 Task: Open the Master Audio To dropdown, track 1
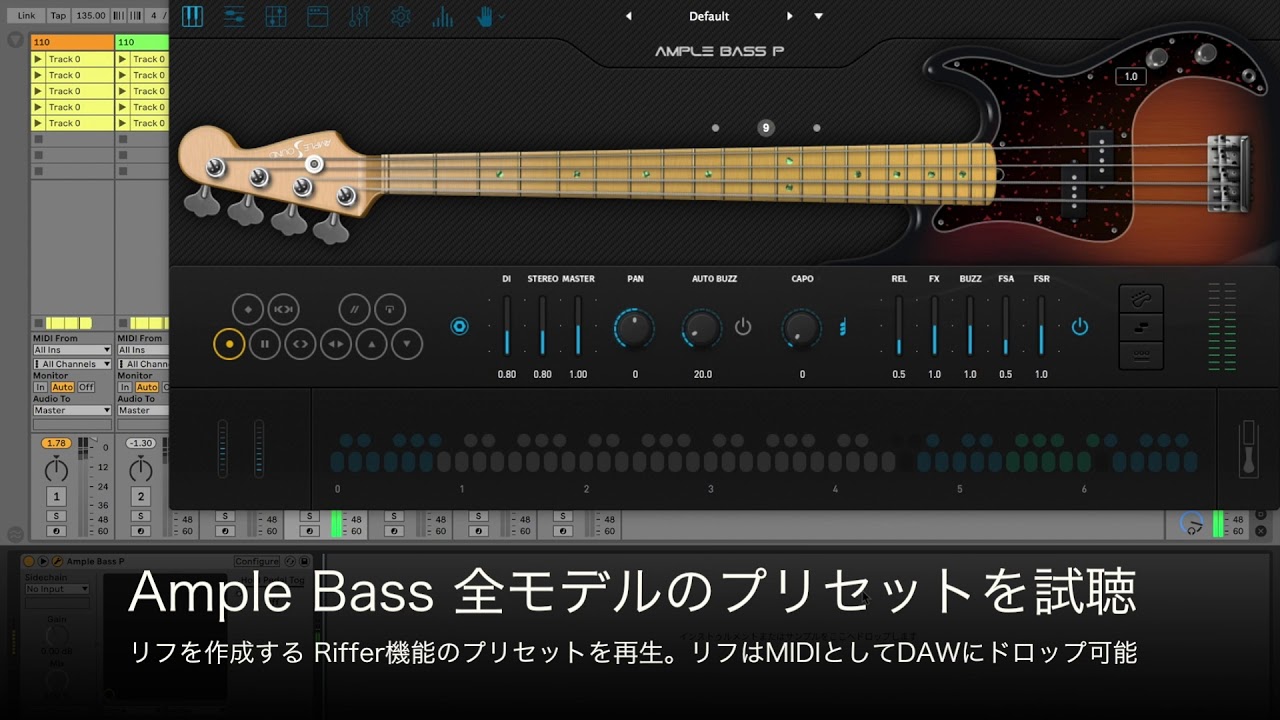pyautogui.click(x=72, y=411)
